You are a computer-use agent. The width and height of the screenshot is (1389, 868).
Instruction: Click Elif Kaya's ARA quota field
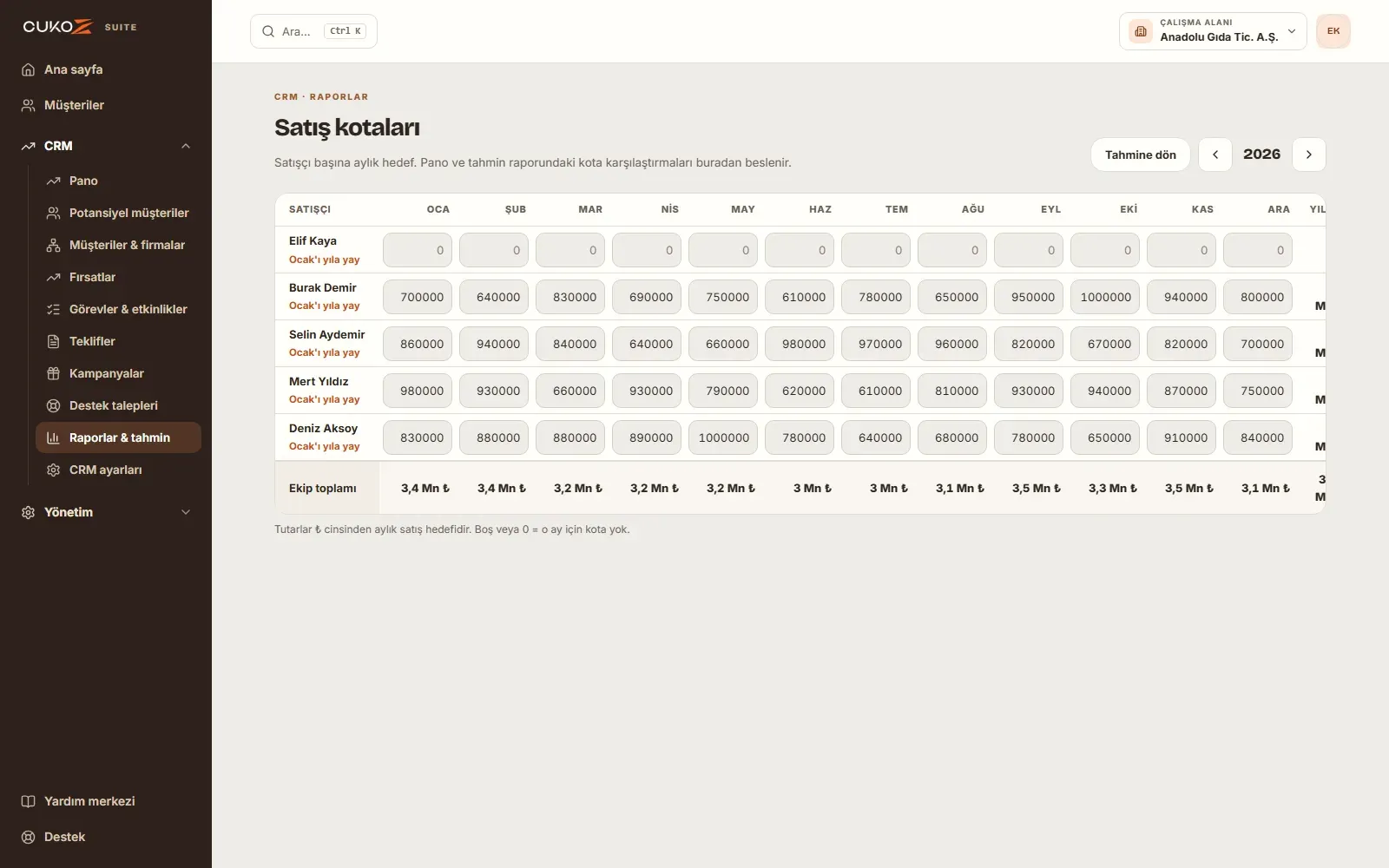[x=1258, y=250]
